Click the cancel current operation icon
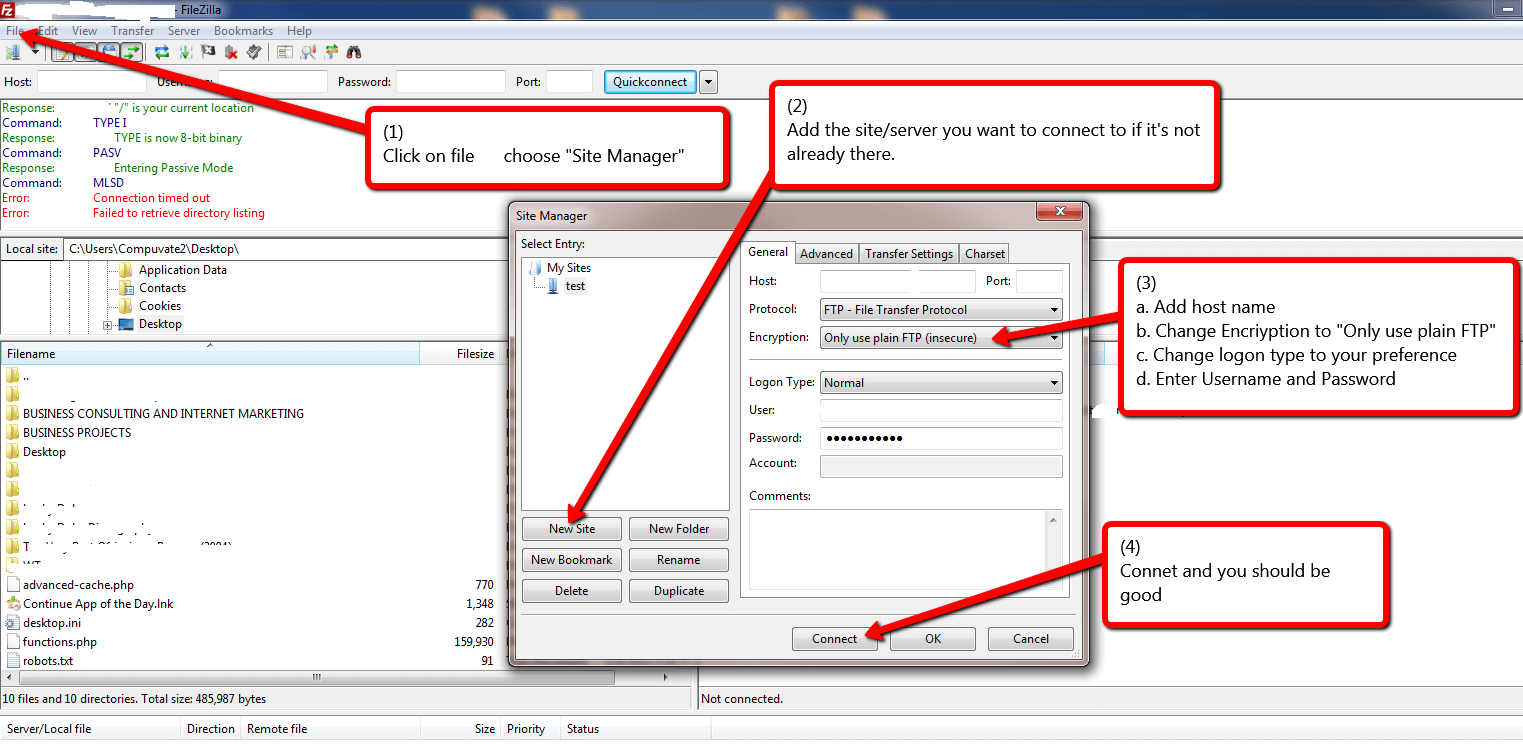Viewport: 1523px width, 755px height. click(x=208, y=51)
